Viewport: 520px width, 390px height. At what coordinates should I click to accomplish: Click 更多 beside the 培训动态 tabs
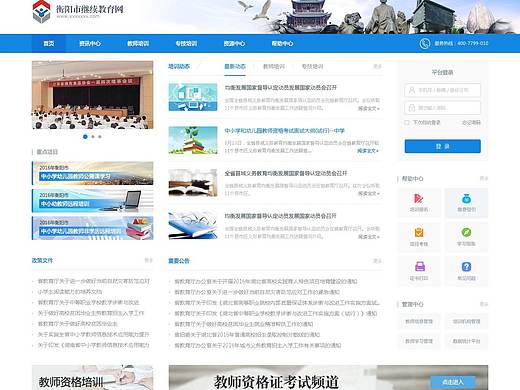tap(377, 67)
